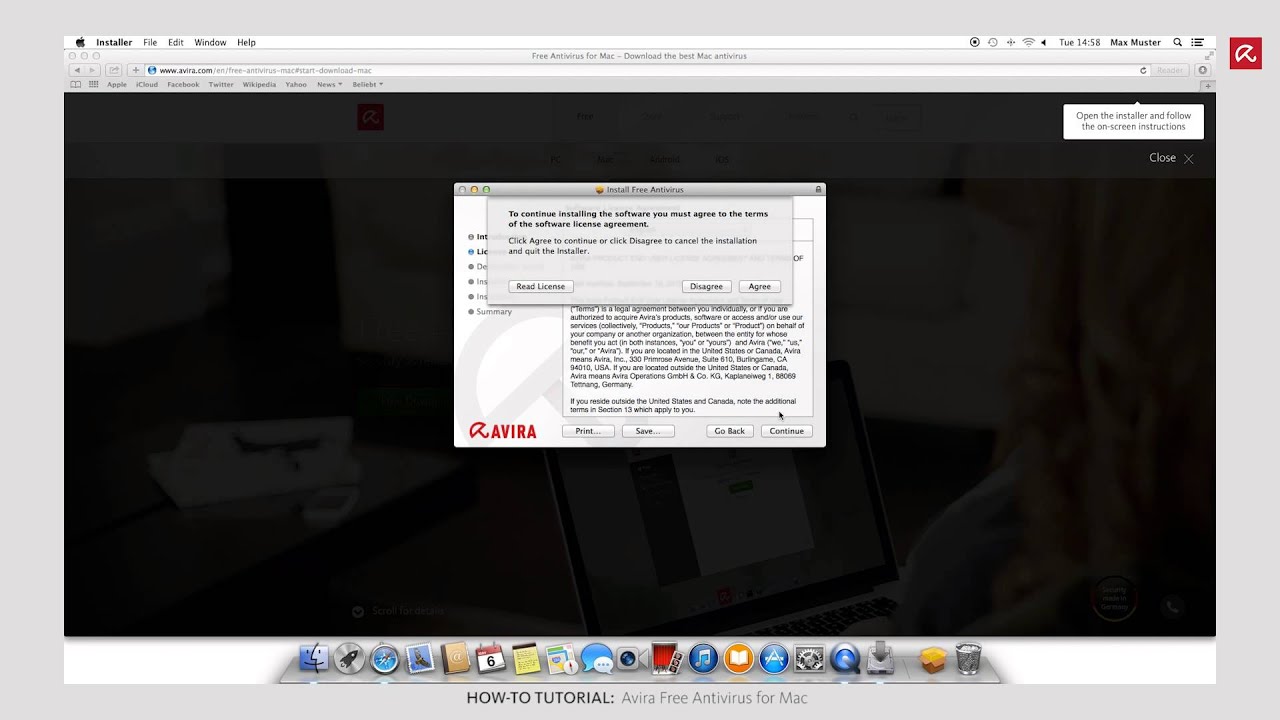Screen dimensions: 1280x720
Task: Open QuickTime Player in the Dock
Action: pyautogui.click(x=845, y=658)
